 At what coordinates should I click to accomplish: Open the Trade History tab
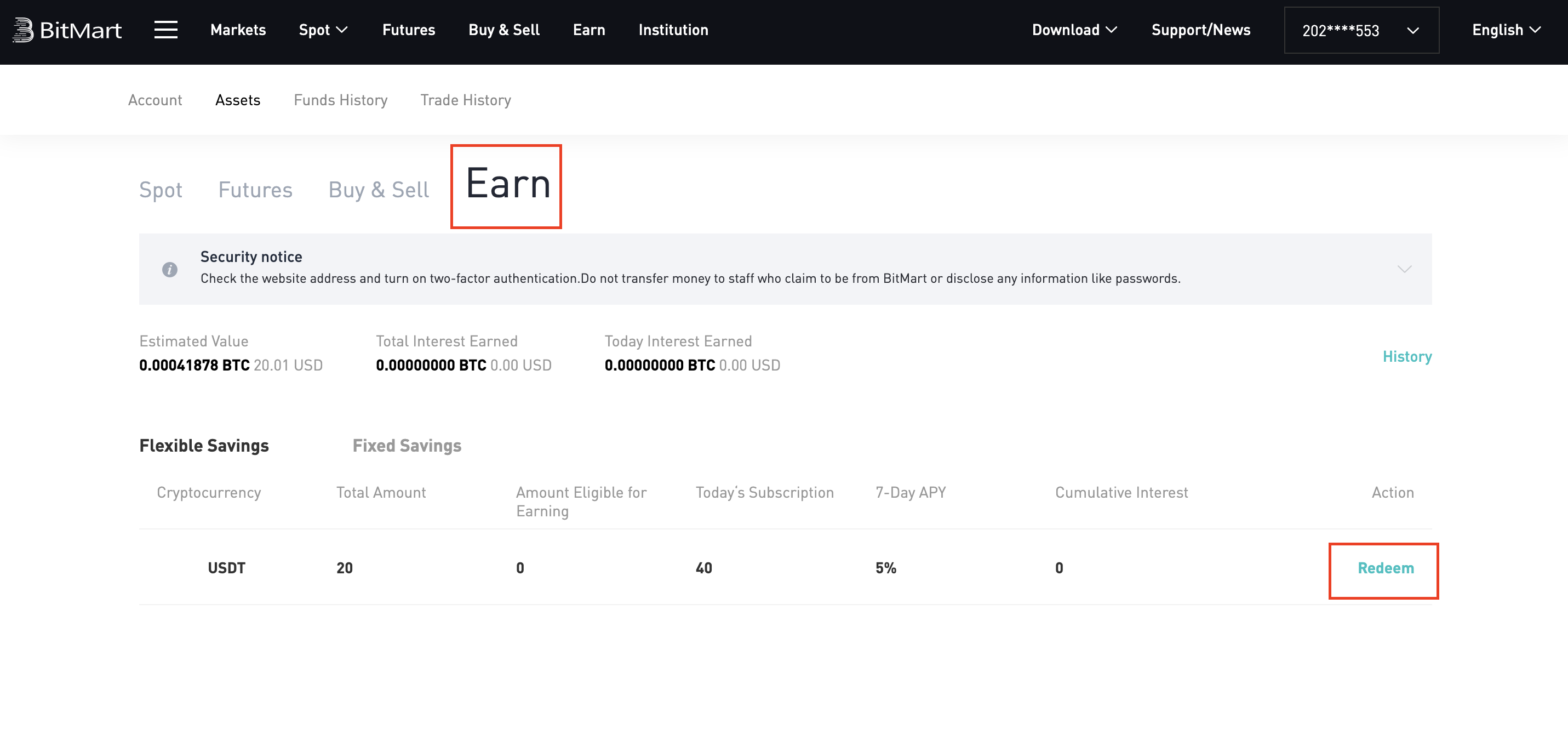pos(466,100)
